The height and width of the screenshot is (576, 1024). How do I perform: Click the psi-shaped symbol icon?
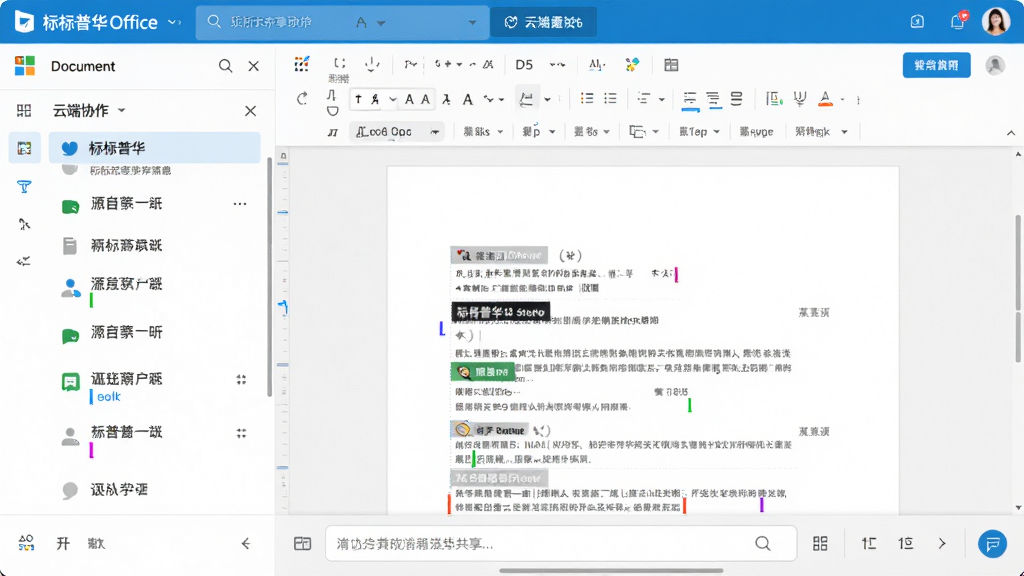point(799,99)
